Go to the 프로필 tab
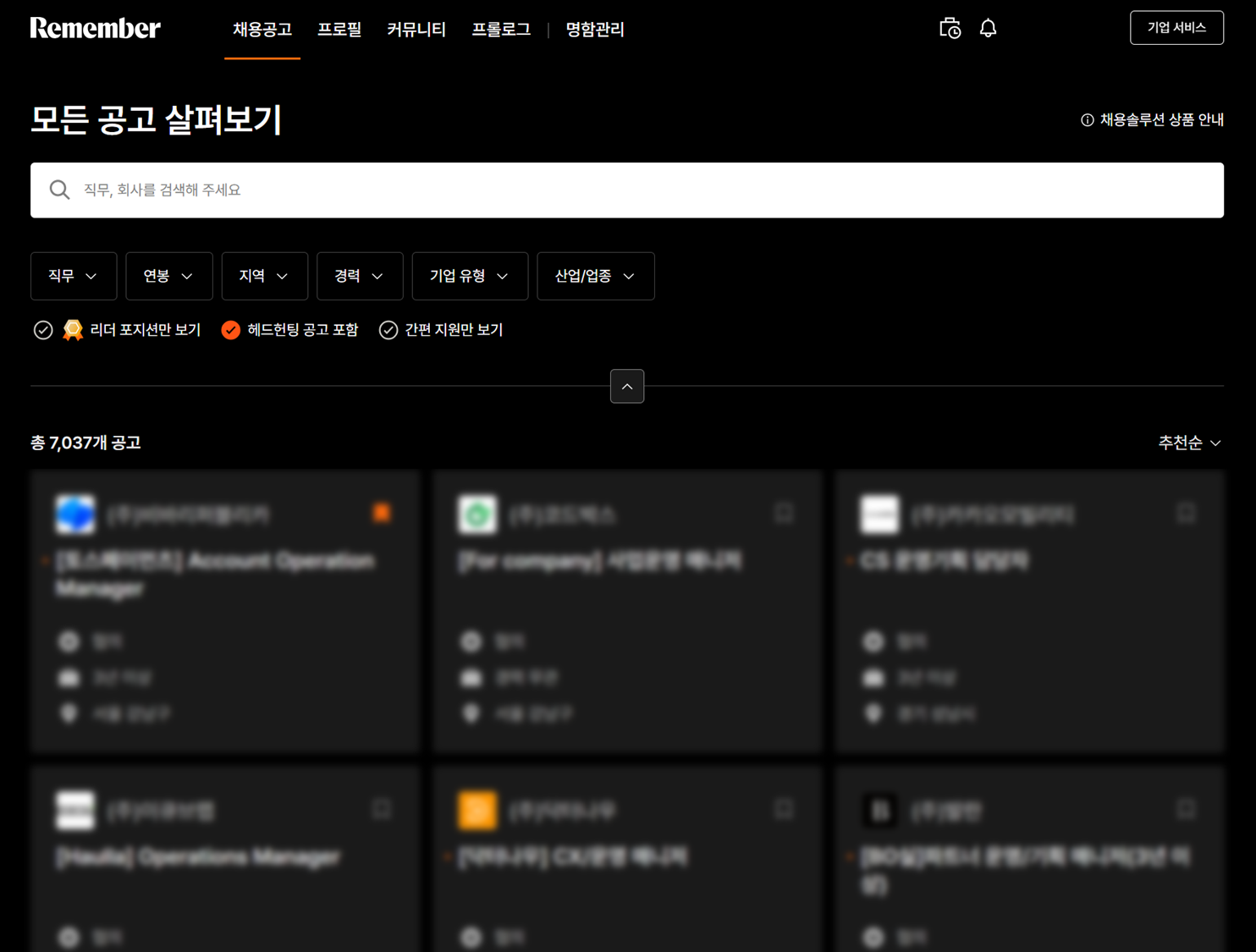The height and width of the screenshot is (952, 1256). [339, 30]
